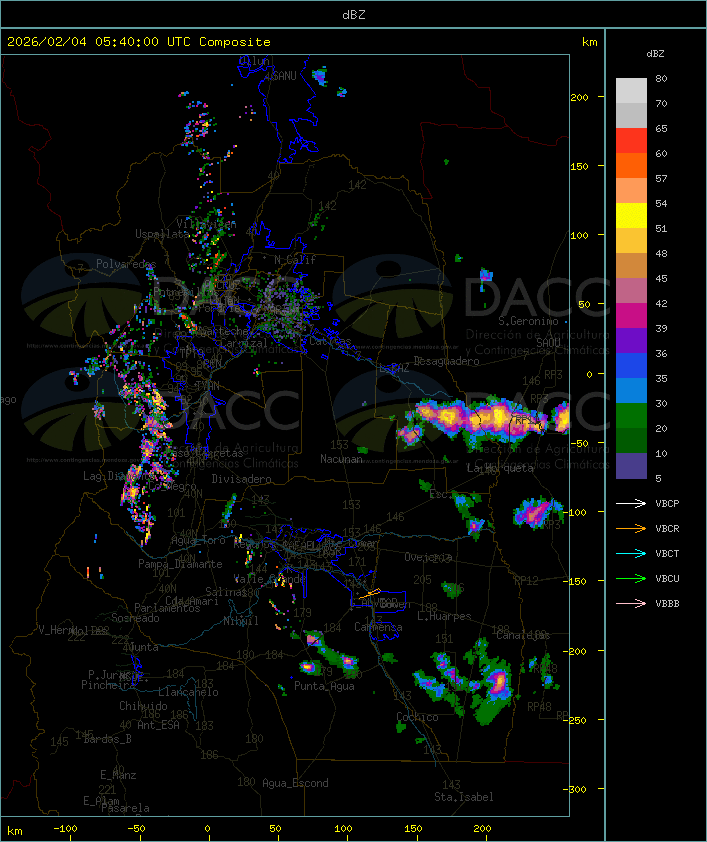Click the Canalejas place label
Screen dimensions: 707x842
click(523, 635)
